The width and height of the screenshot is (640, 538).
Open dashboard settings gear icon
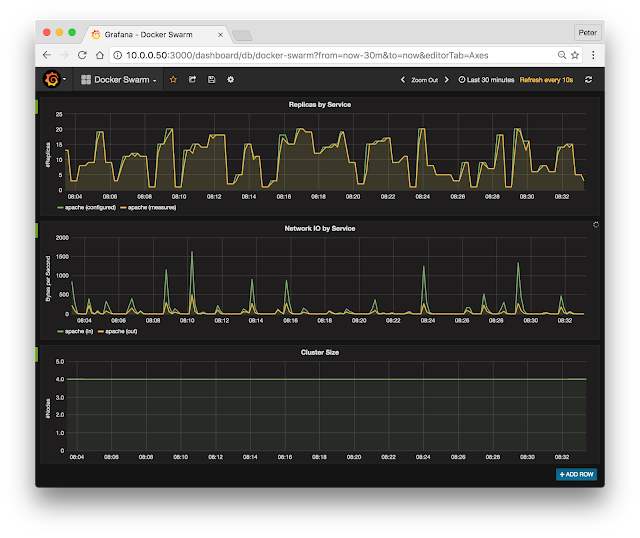[x=231, y=80]
